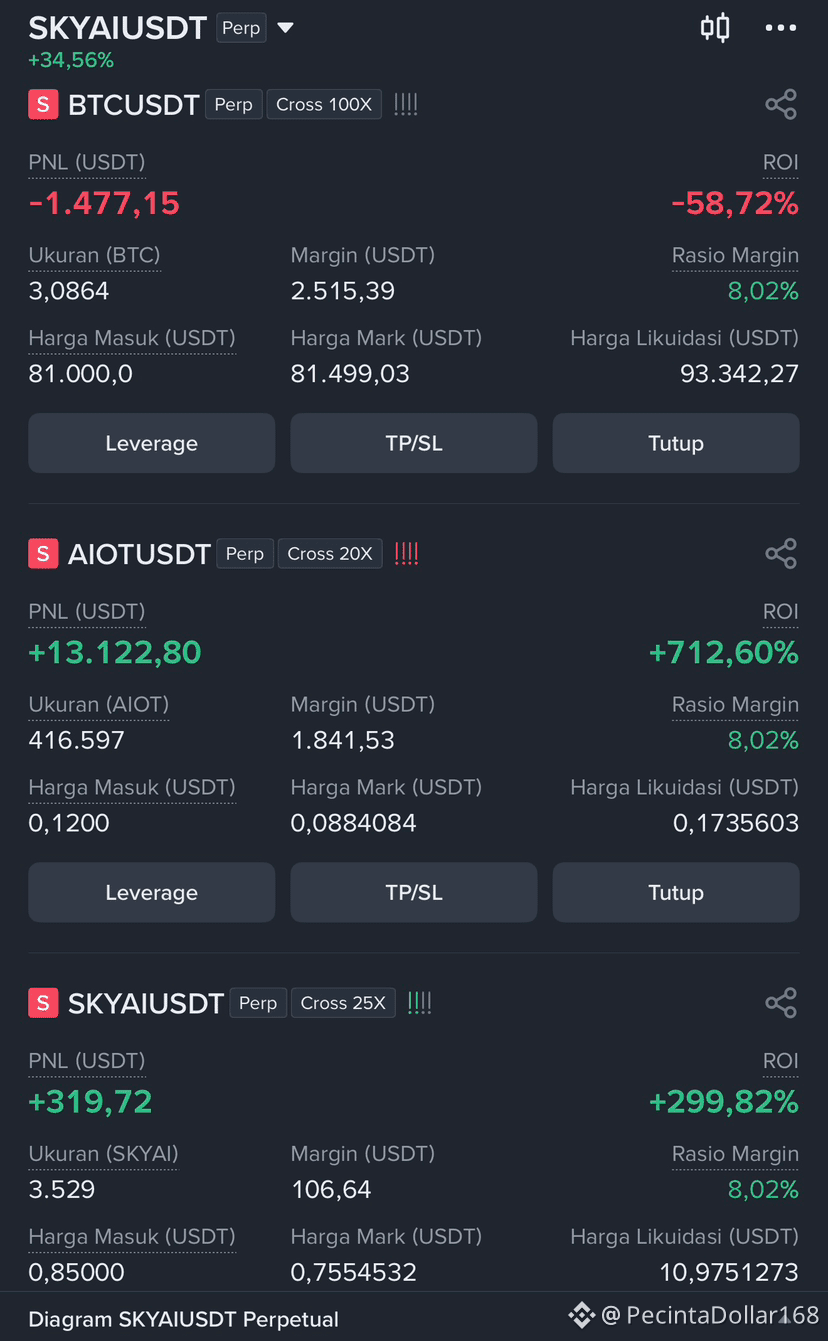Tutup (close) the BTCUSDT position
Viewport: 828px width, 1341px height.
pos(676,443)
